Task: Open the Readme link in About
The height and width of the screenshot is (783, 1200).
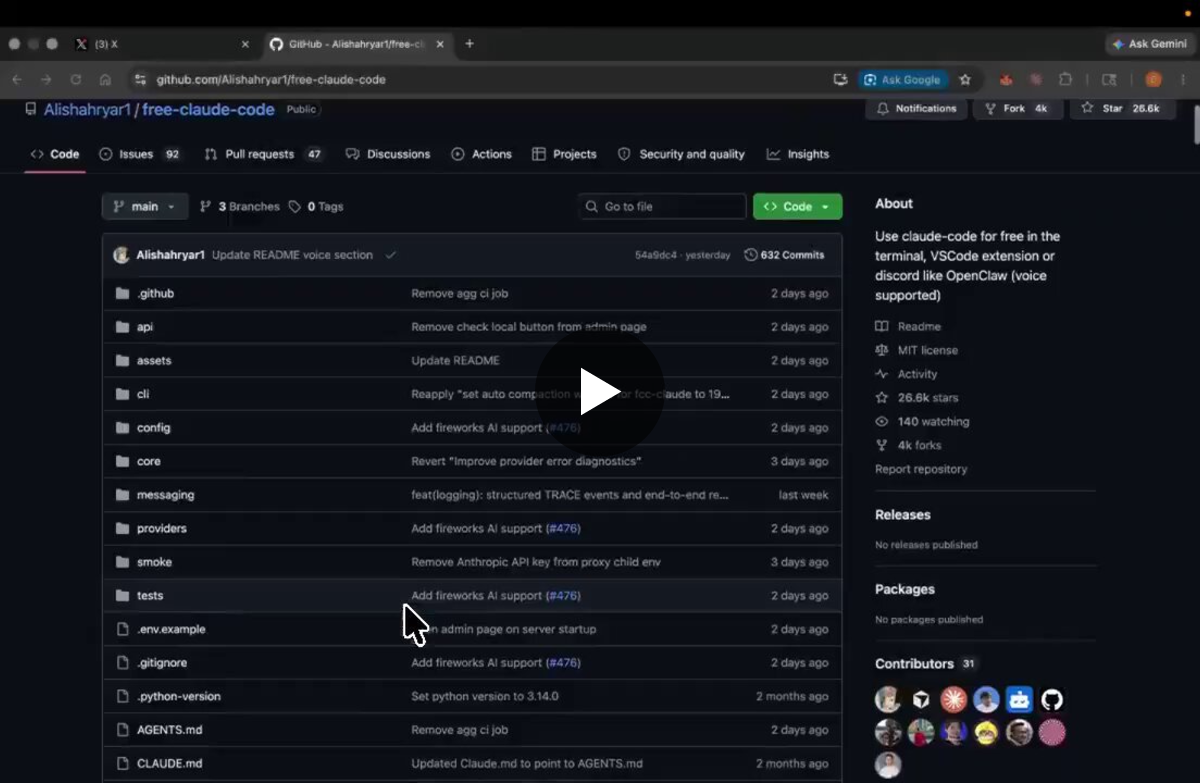Action: (x=919, y=326)
